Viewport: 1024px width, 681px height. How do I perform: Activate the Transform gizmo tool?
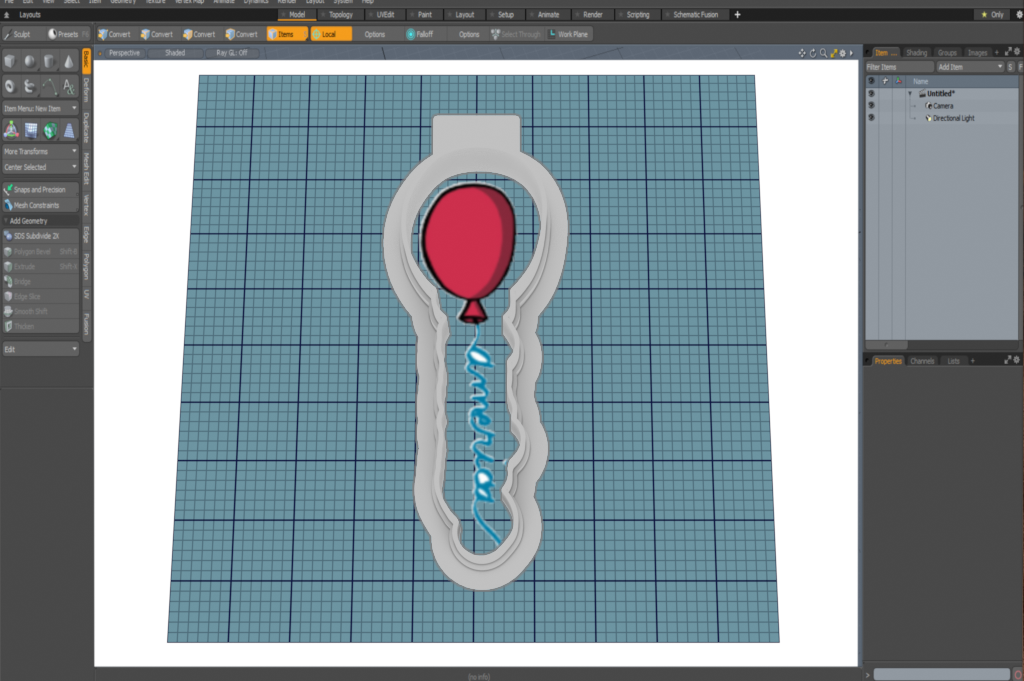[x=10, y=130]
